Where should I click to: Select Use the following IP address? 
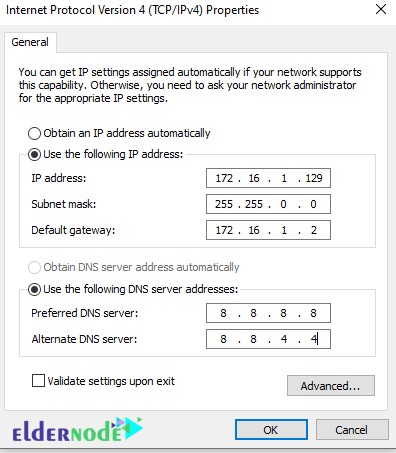click(x=34, y=154)
